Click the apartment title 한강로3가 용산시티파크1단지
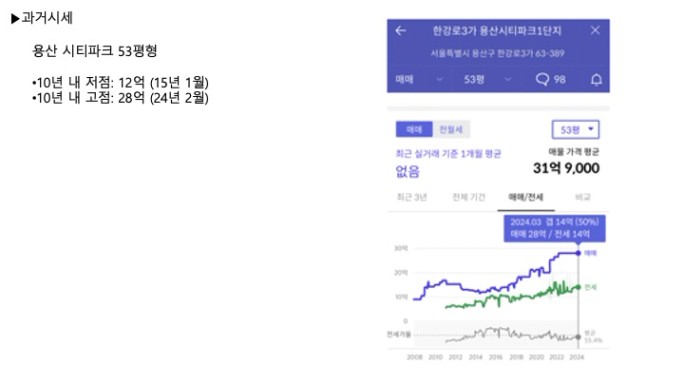684x385 pixels. click(497, 31)
